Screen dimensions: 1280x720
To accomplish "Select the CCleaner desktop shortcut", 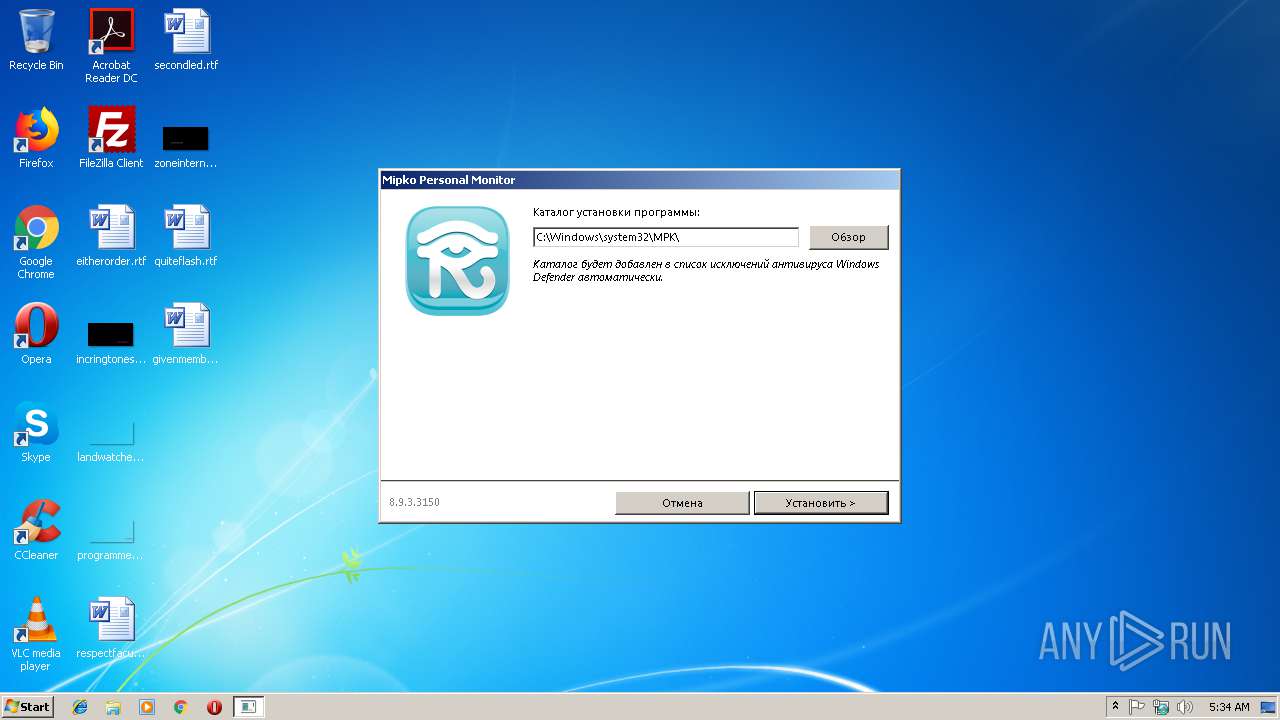I will (36, 529).
